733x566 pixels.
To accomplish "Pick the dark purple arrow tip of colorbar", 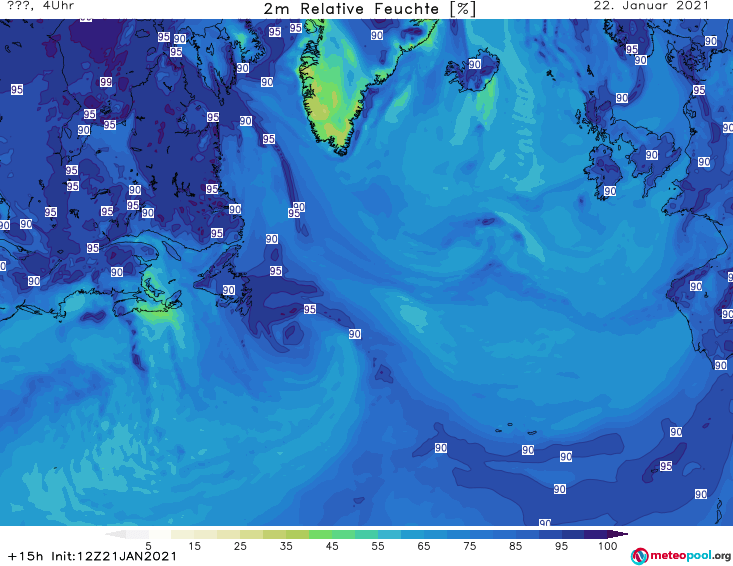I will point(618,534).
